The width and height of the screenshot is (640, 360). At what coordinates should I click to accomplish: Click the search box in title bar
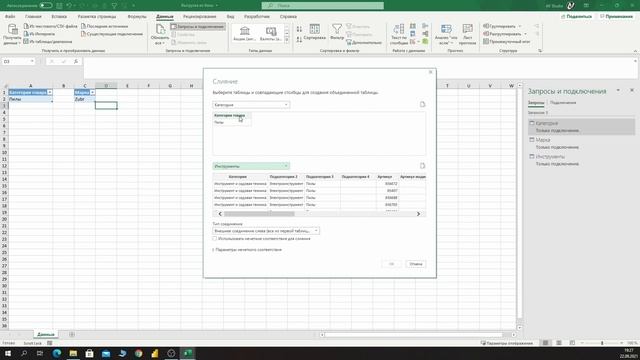click(322, 5)
